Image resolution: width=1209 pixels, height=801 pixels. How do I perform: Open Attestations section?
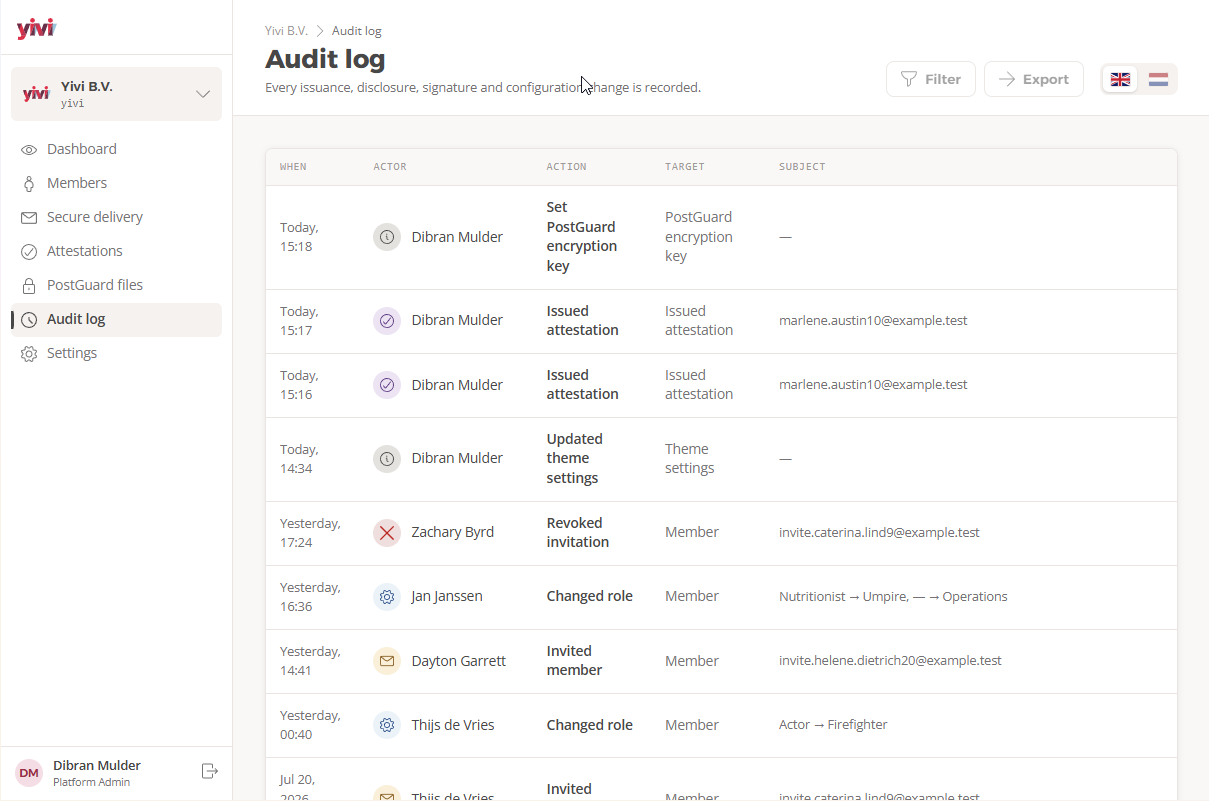(116, 251)
